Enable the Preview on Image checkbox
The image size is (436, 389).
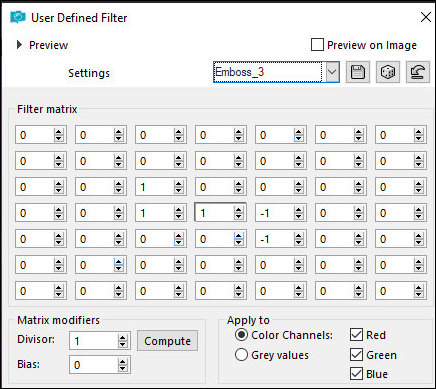[317, 45]
